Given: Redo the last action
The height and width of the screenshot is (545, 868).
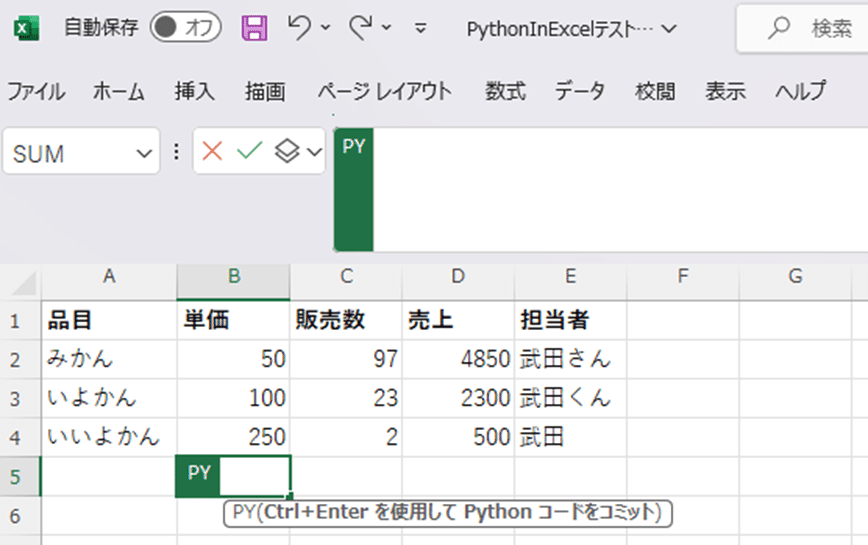Looking at the screenshot, I should (361, 28).
